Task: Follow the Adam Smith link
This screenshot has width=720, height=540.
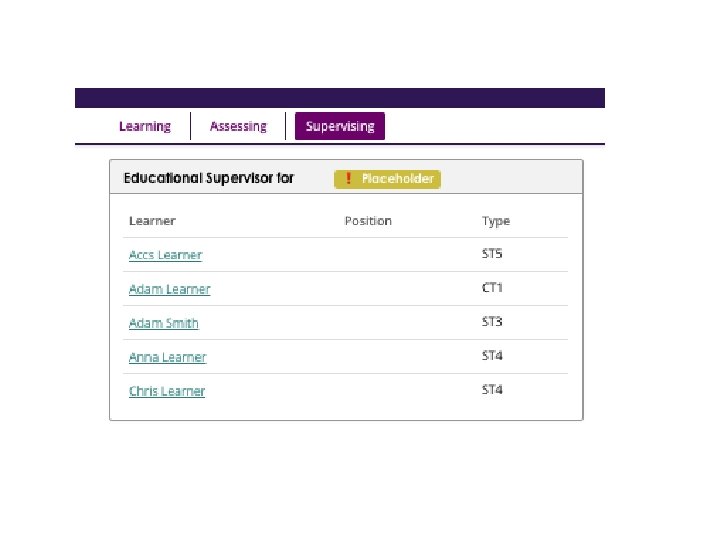Action: 163,323
